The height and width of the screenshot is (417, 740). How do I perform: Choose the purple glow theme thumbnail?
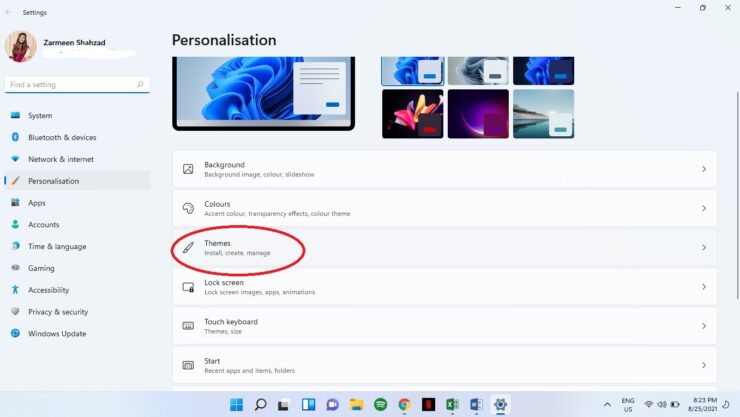[478, 113]
